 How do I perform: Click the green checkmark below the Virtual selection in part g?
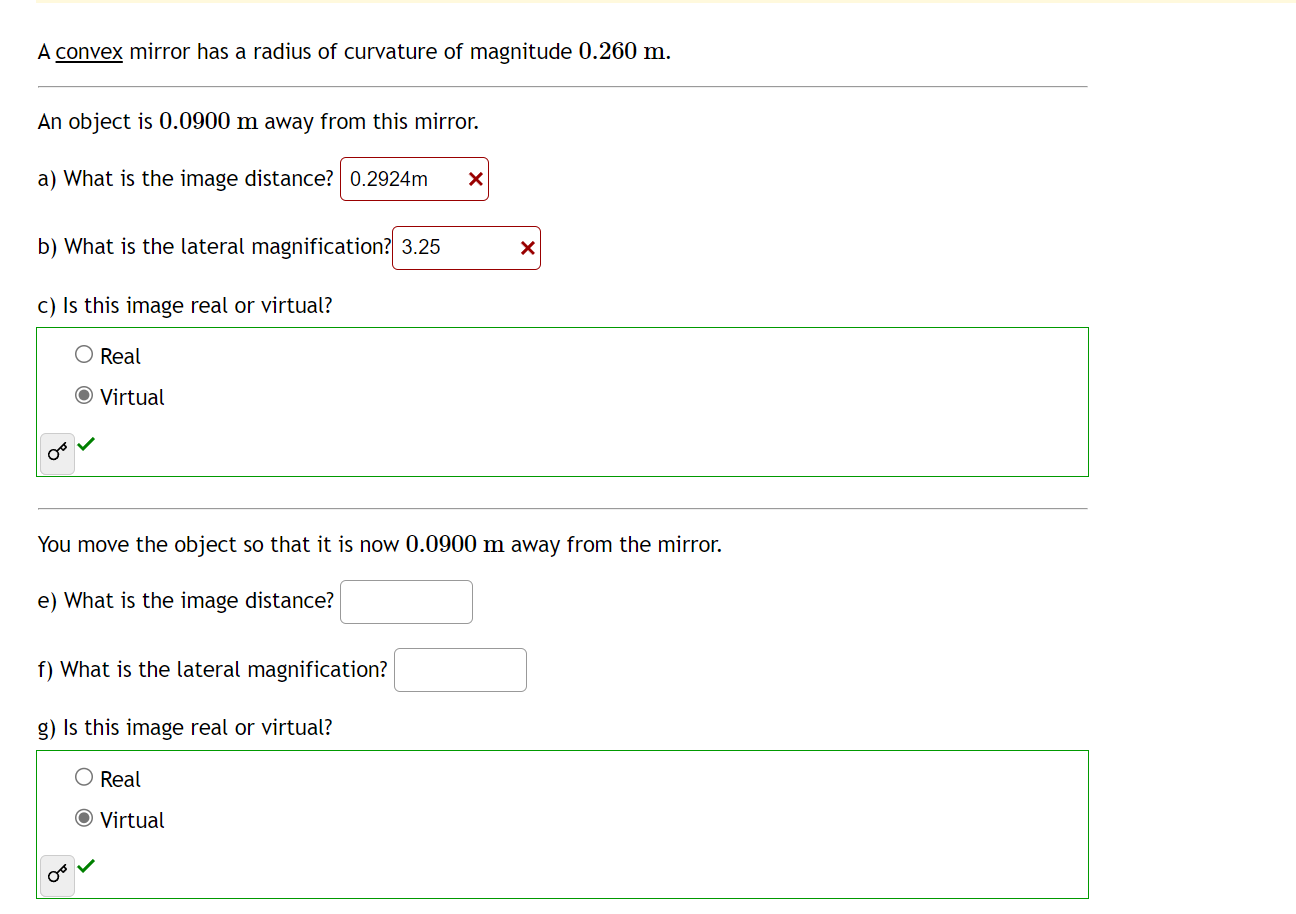[86, 866]
